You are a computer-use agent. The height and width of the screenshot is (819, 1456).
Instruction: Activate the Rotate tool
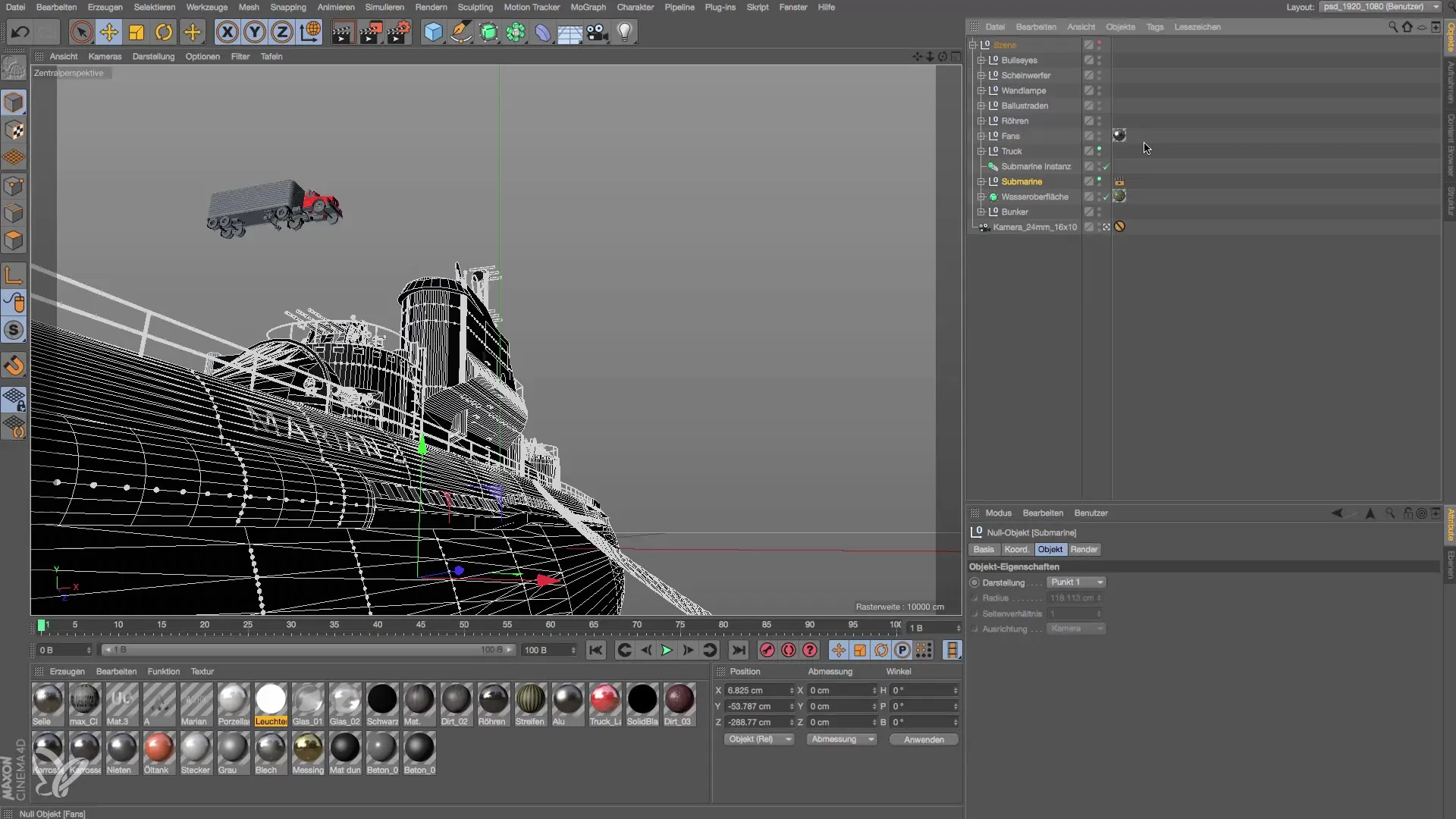164,32
